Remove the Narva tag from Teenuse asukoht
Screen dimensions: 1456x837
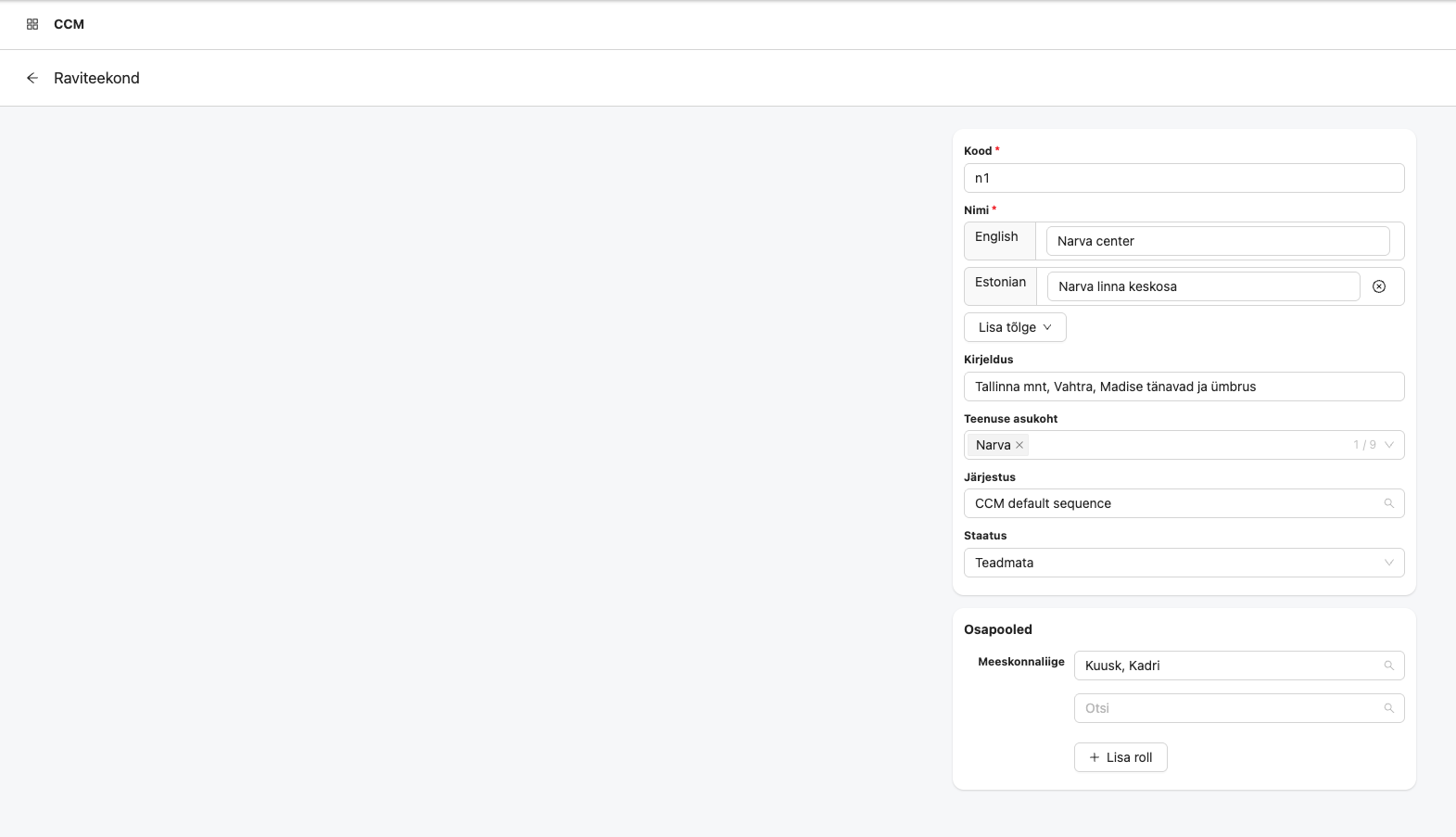(x=1019, y=445)
